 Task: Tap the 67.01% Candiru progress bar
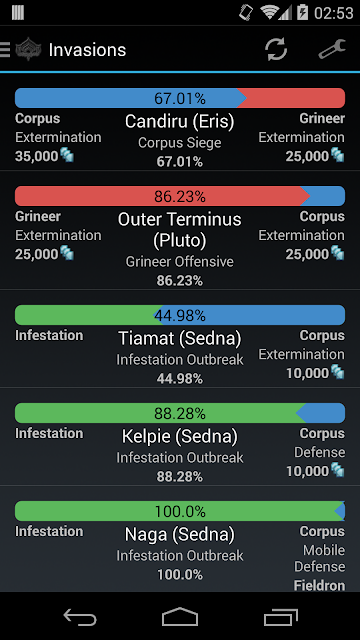(180, 98)
